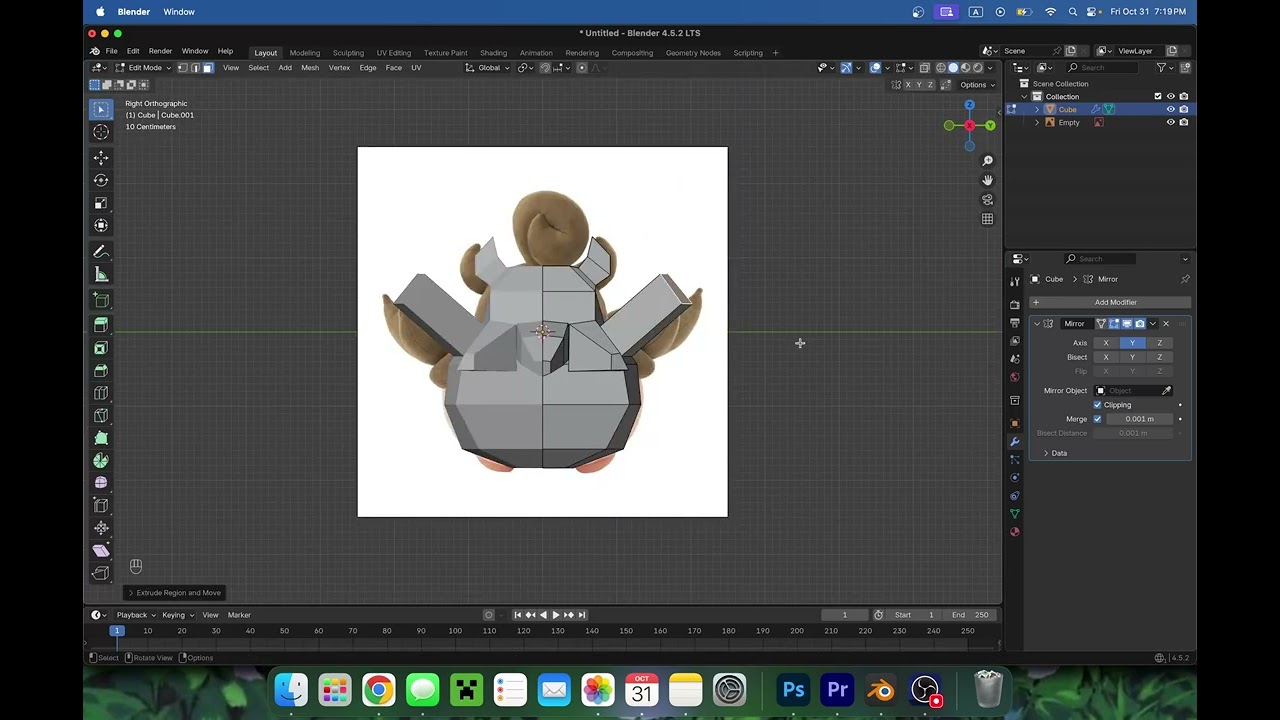The width and height of the screenshot is (1280, 720).
Task: Select the Add Cube tool
Action: click(101, 300)
